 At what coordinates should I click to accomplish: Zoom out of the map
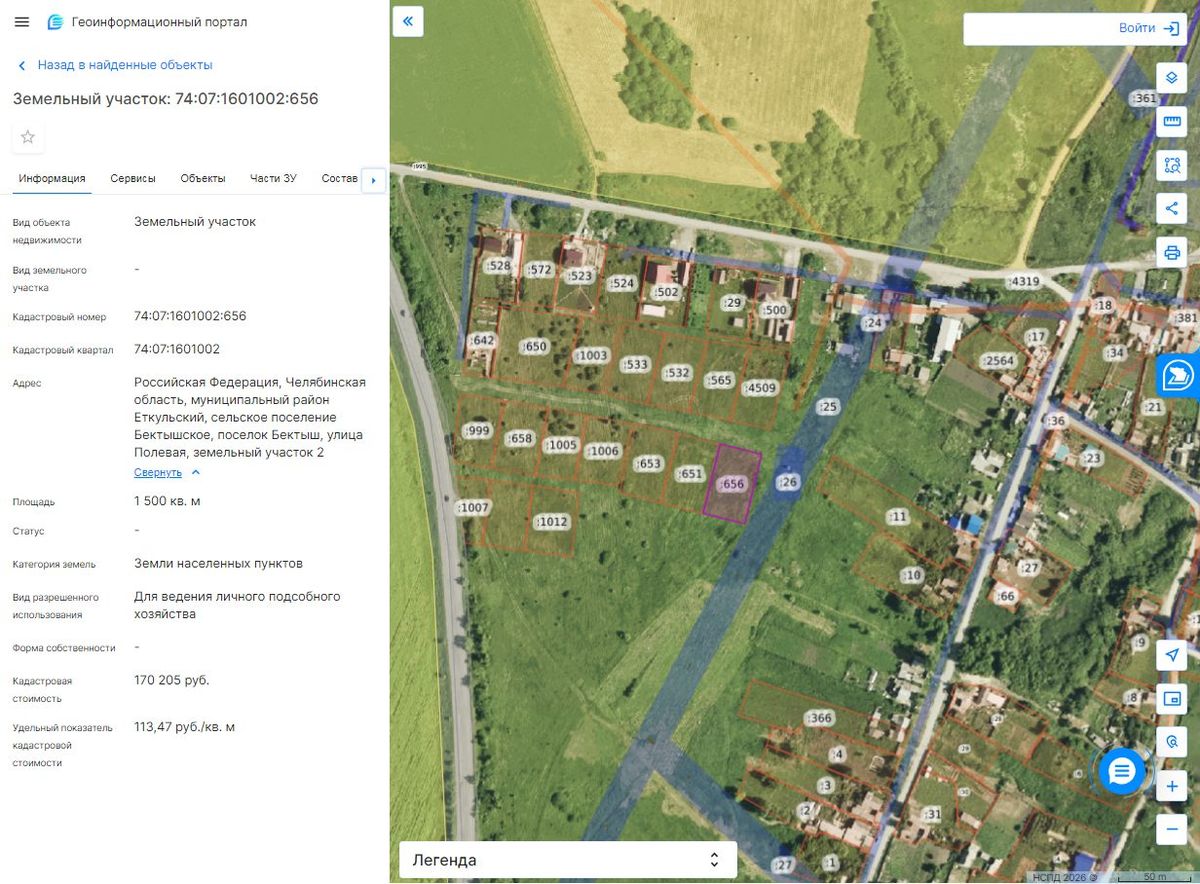pyautogui.click(x=1172, y=829)
